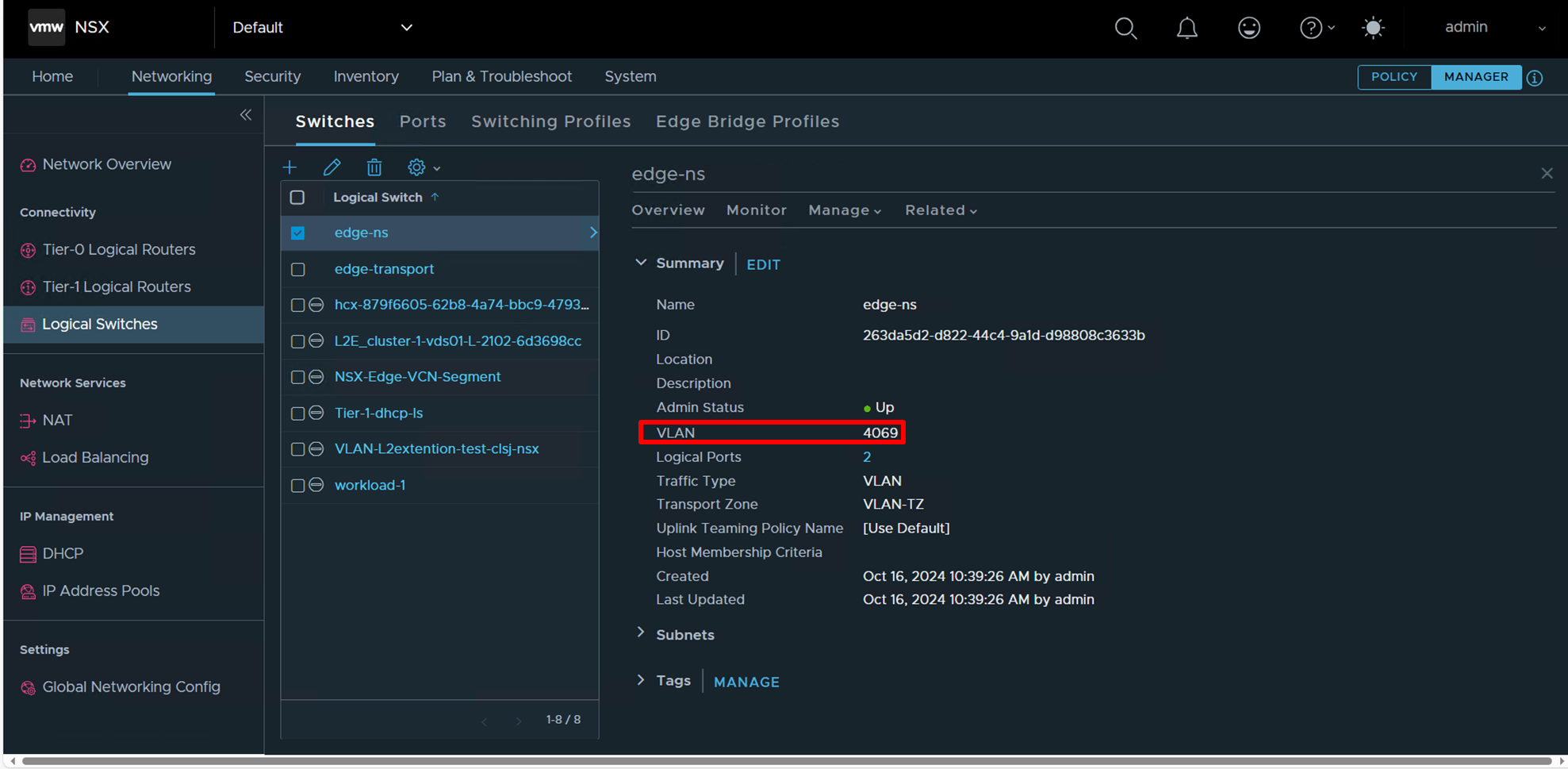Switch to the Security menu
The image size is (1568, 769).
click(x=273, y=77)
